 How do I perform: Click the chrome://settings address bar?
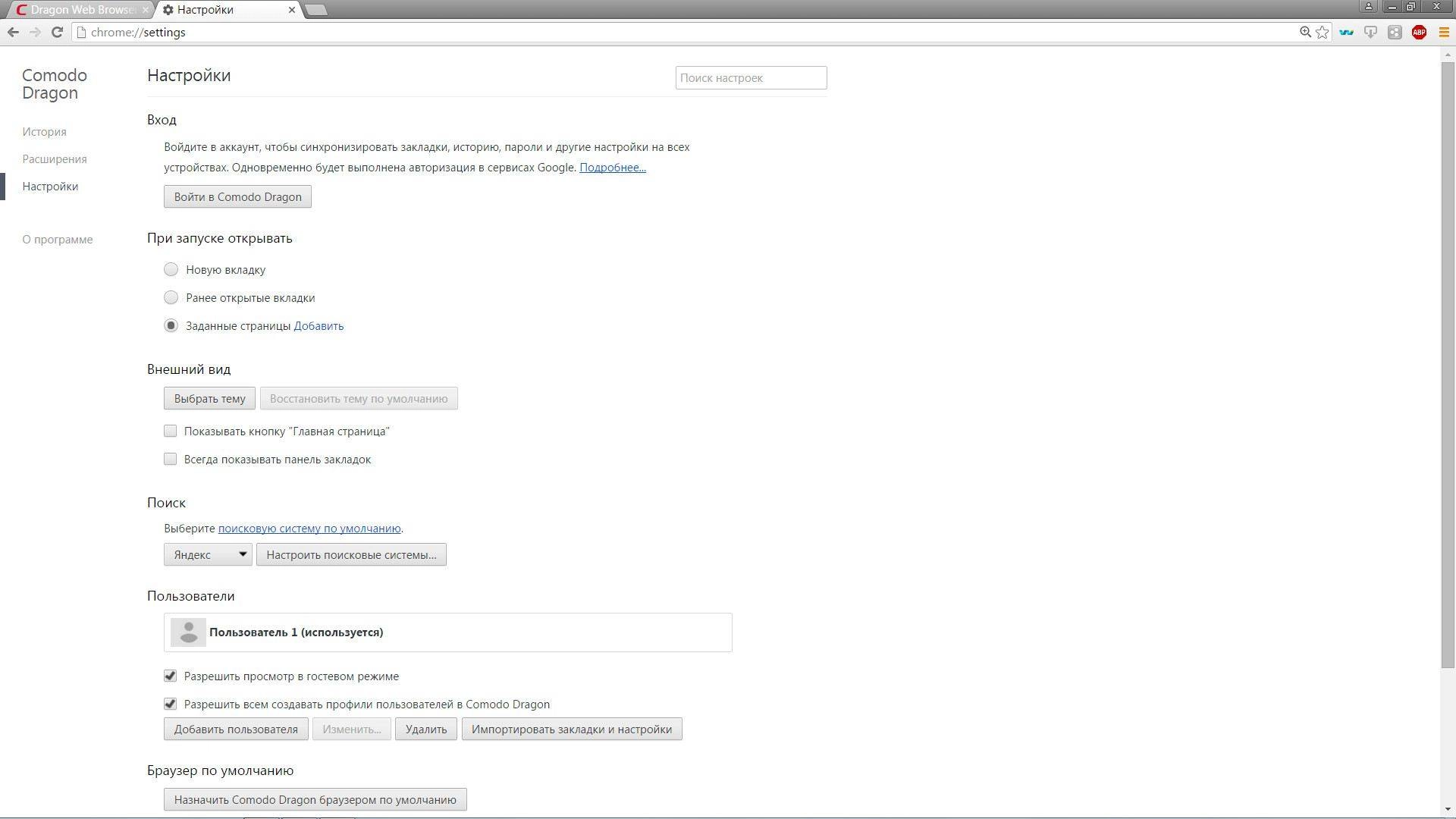point(682,32)
